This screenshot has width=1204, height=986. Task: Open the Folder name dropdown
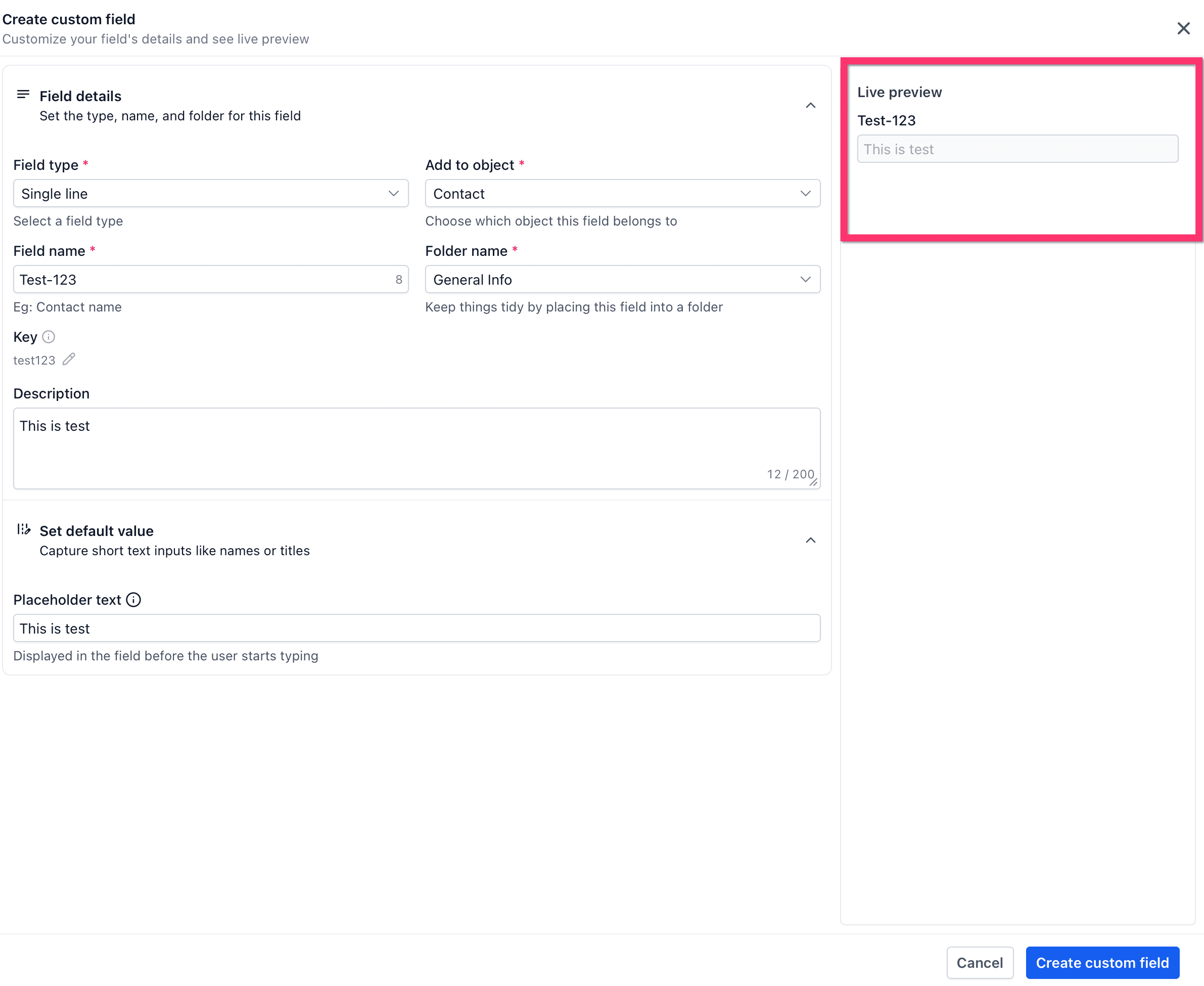click(x=622, y=280)
